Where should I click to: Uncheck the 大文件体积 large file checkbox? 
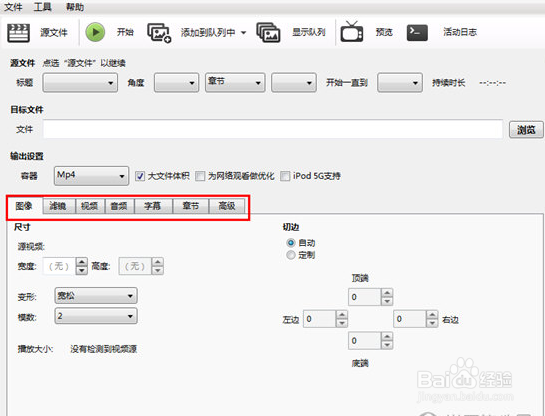pyautogui.click(x=140, y=176)
